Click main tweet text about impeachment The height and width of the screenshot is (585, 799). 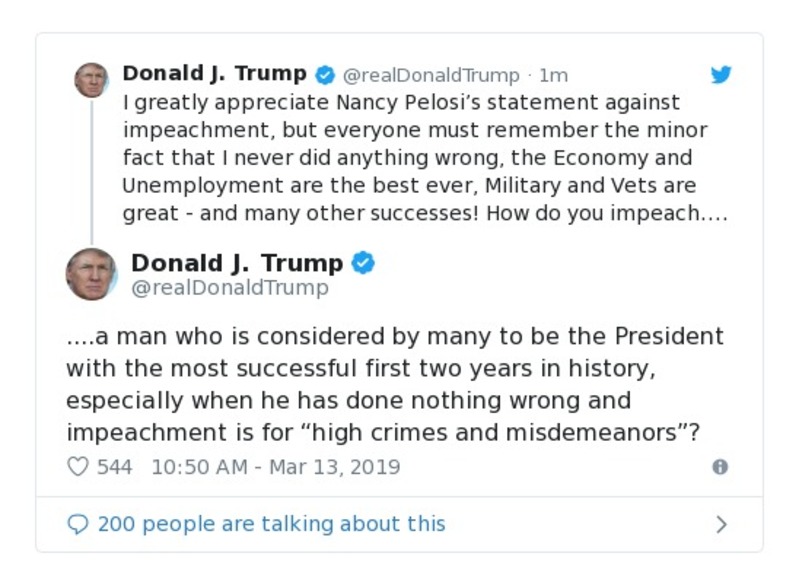395,384
